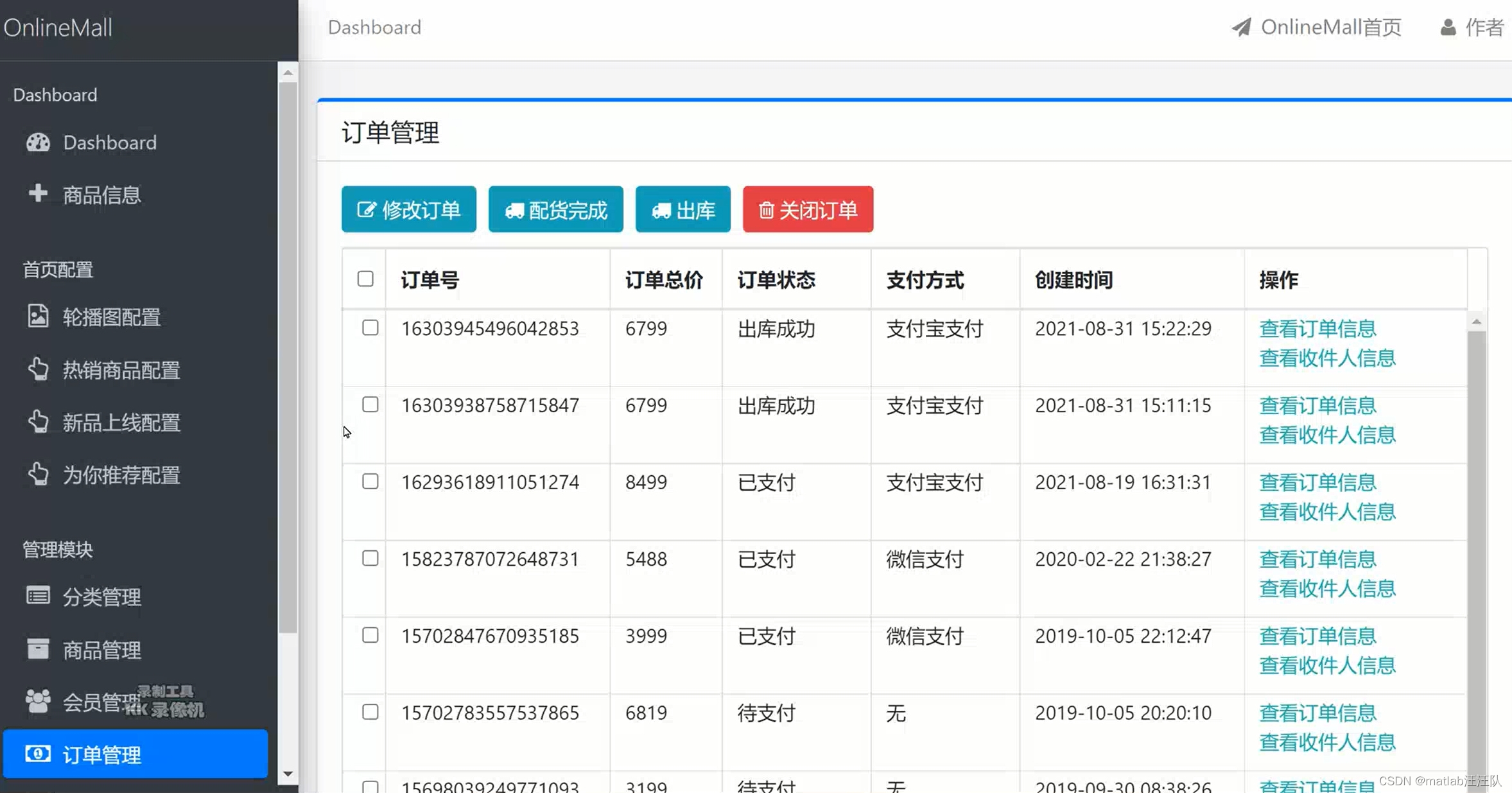Click the table scrollbar up arrow

(x=1476, y=322)
